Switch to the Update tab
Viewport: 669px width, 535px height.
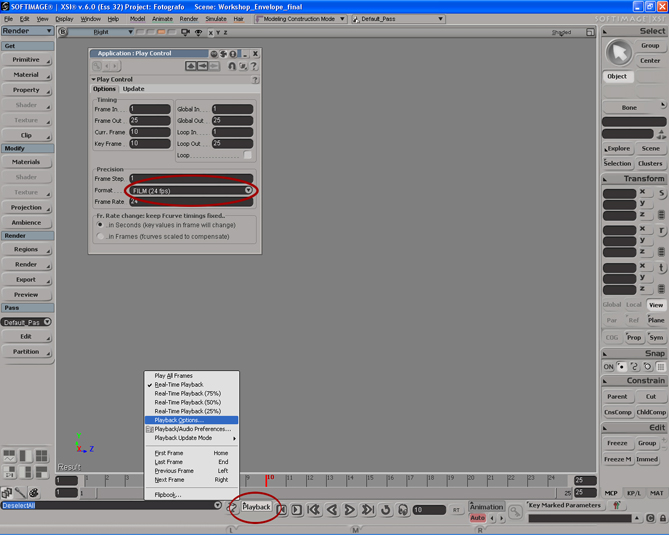pyautogui.click(x=133, y=89)
